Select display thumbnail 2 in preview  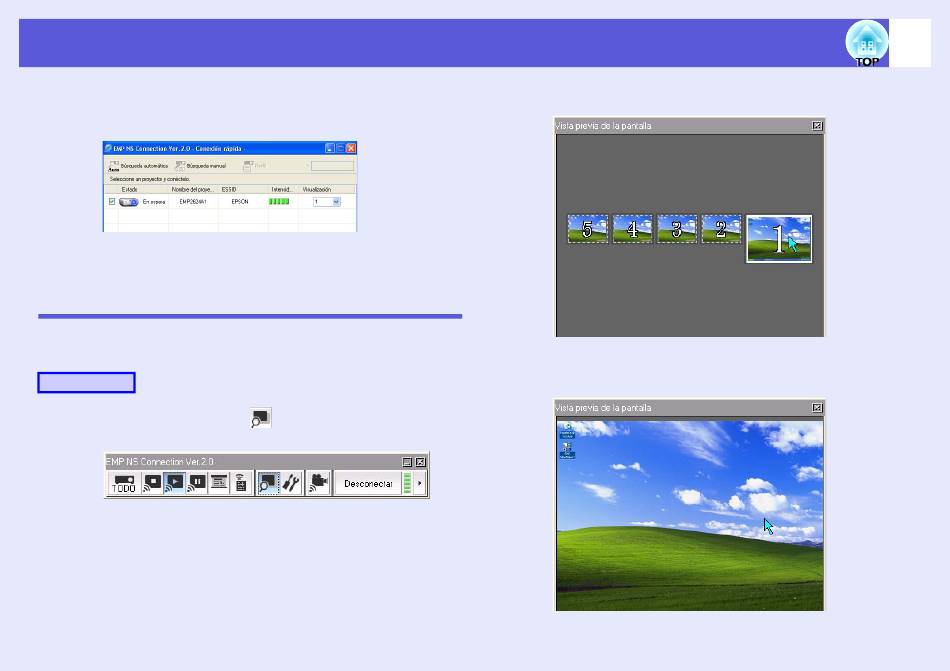tap(721, 229)
